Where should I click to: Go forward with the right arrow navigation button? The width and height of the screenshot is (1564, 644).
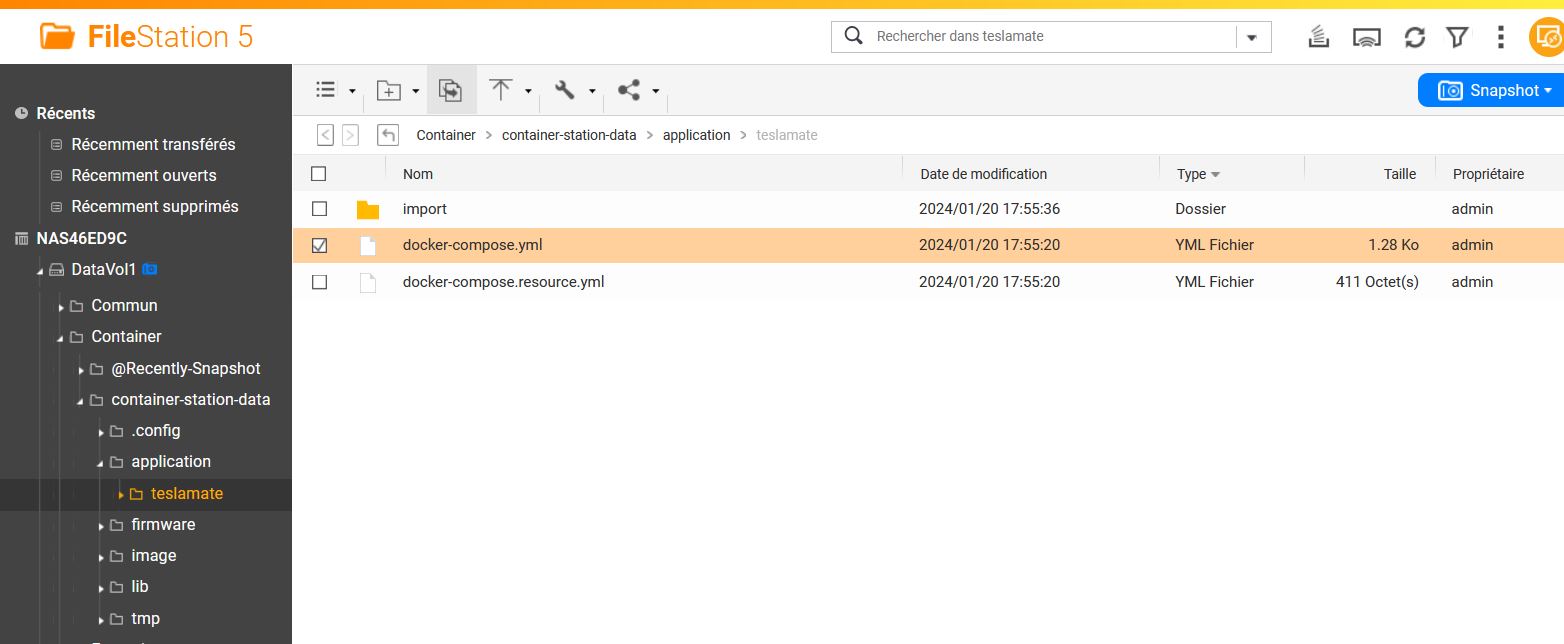(x=350, y=135)
